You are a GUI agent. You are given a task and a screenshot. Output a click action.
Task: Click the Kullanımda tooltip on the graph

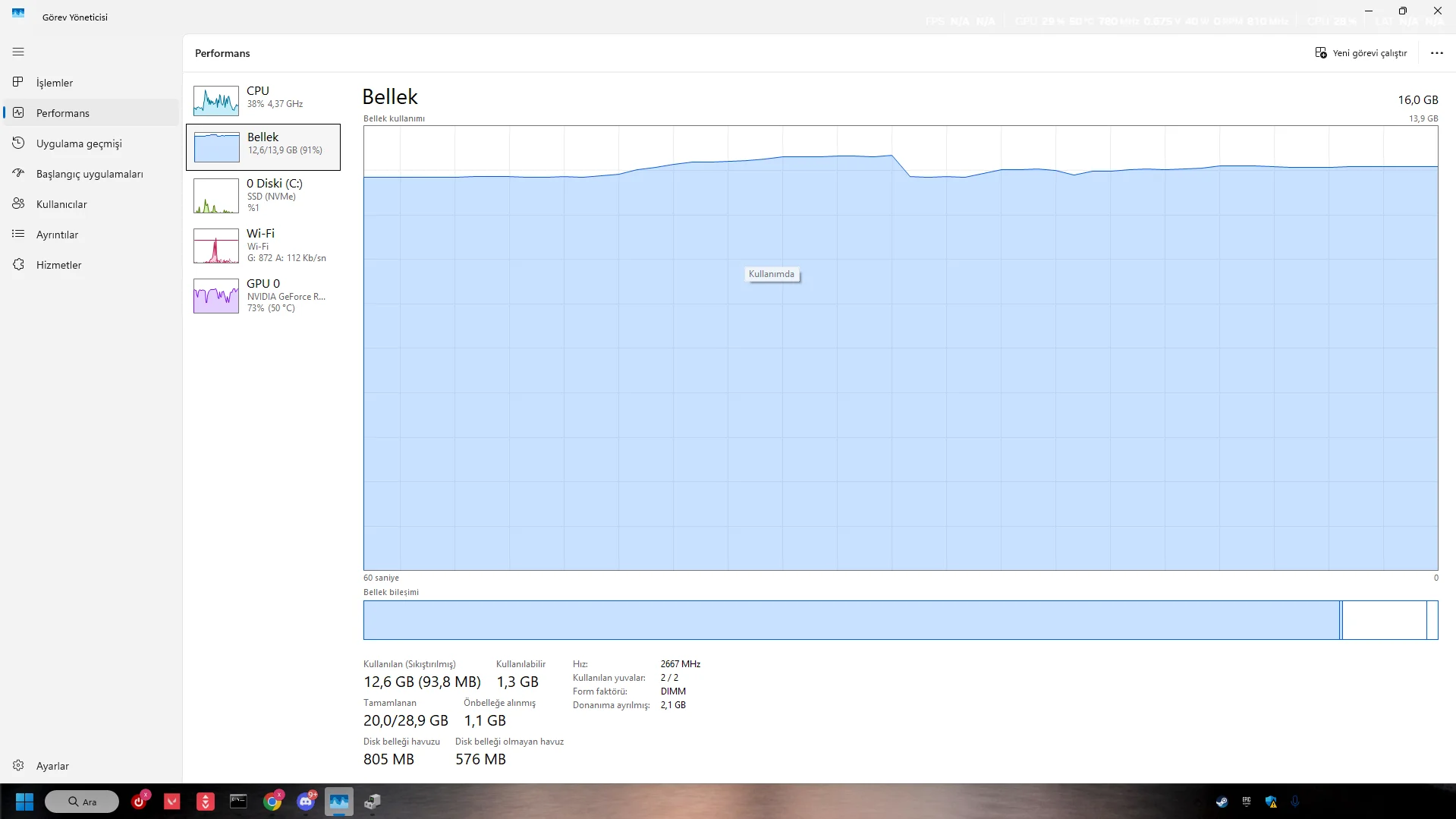pyautogui.click(x=772, y=274)
